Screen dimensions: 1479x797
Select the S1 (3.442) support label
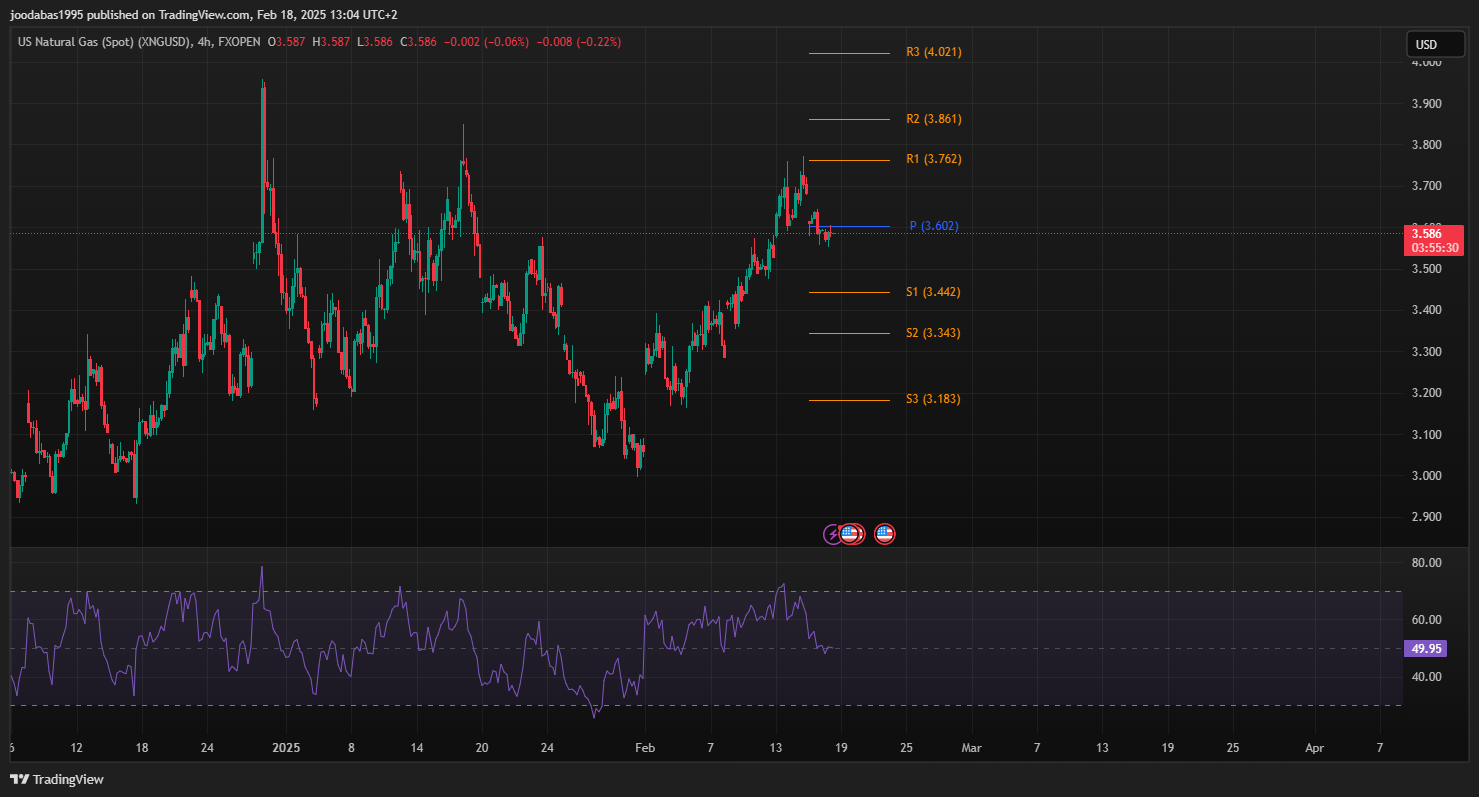[x=932, y=292]
